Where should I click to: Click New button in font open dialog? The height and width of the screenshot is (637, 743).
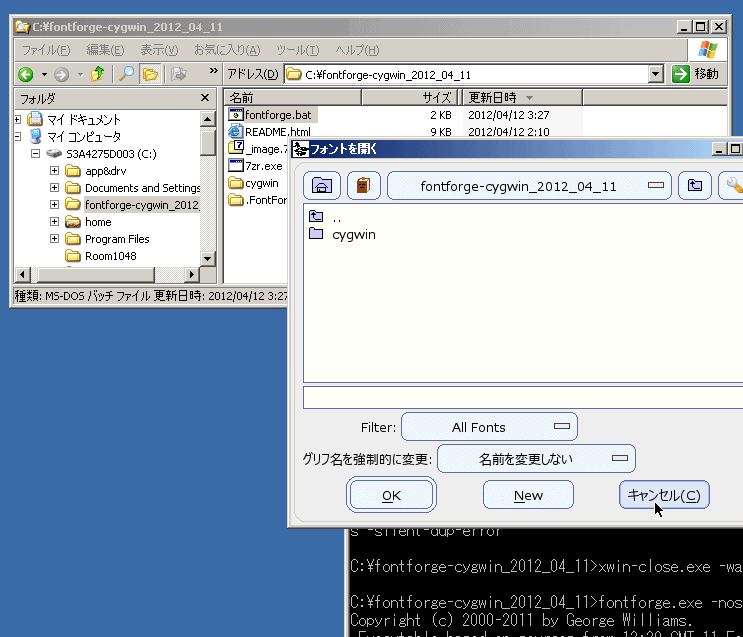[x=528, y=495]
